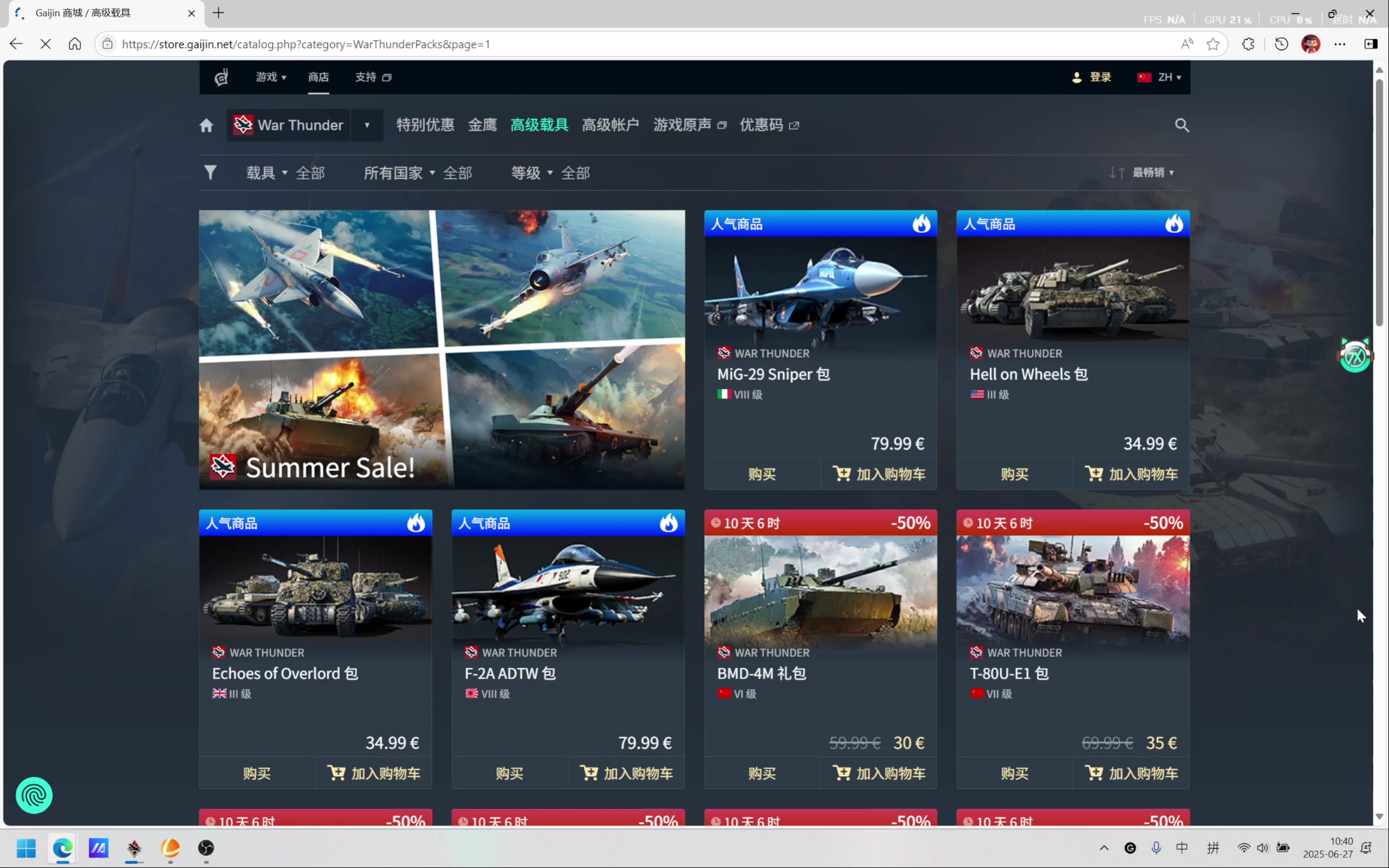Open the store search magnifier
1389x868 pixels.
tap(1181, 125)
